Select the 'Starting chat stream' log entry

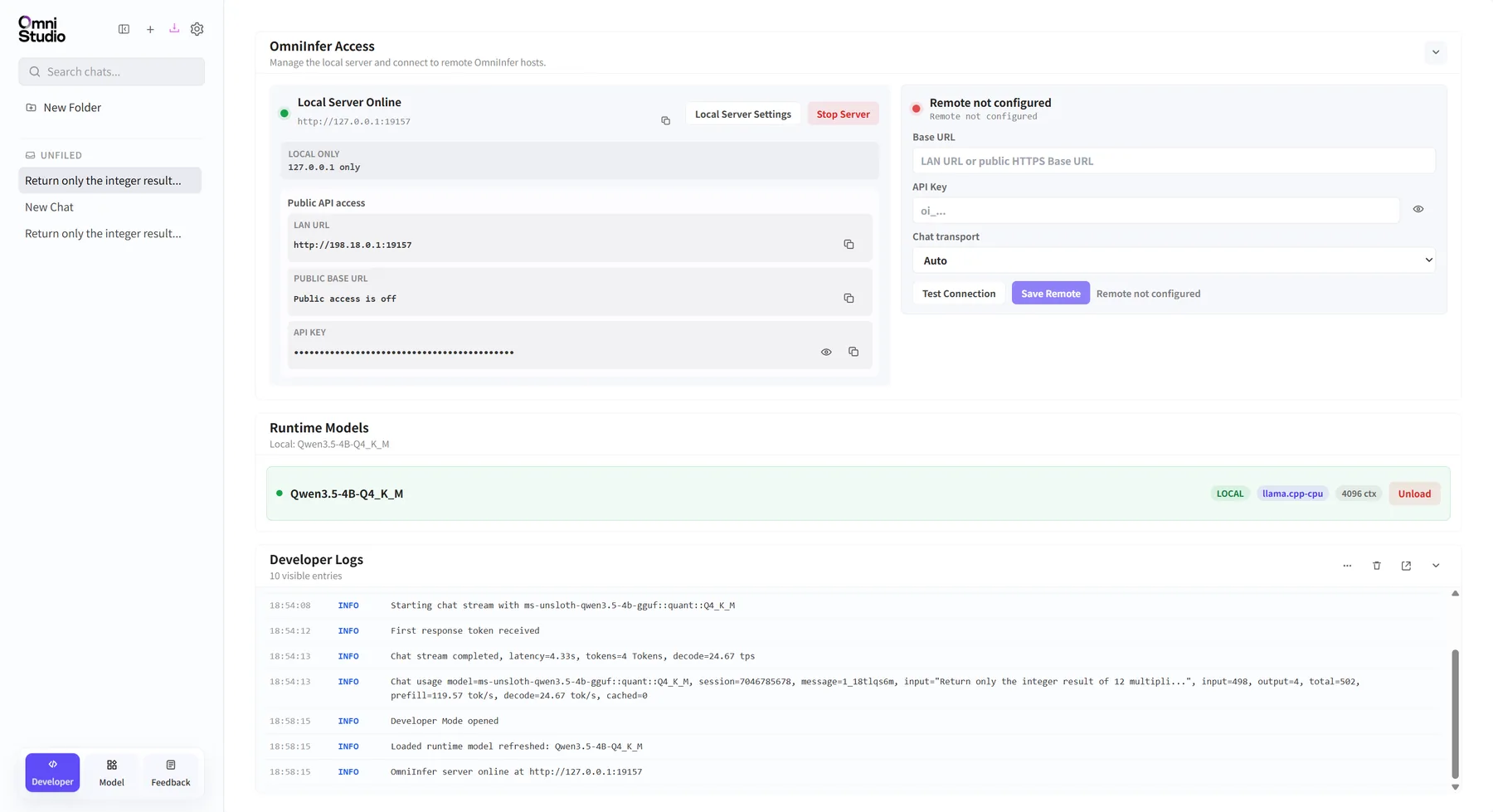tap(854, 605)
